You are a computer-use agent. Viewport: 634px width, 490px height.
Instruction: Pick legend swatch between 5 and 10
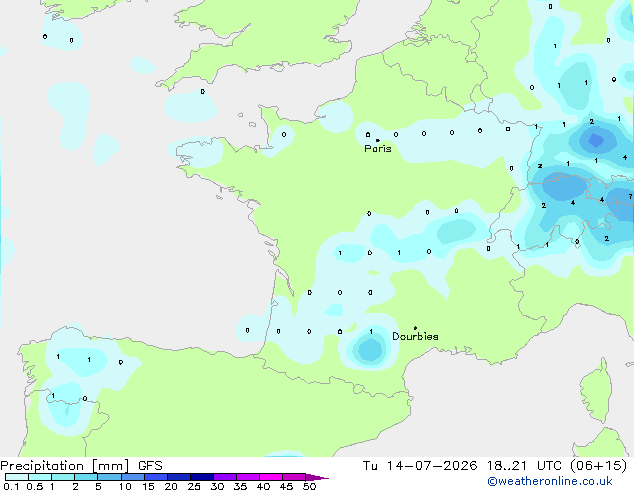110,477
